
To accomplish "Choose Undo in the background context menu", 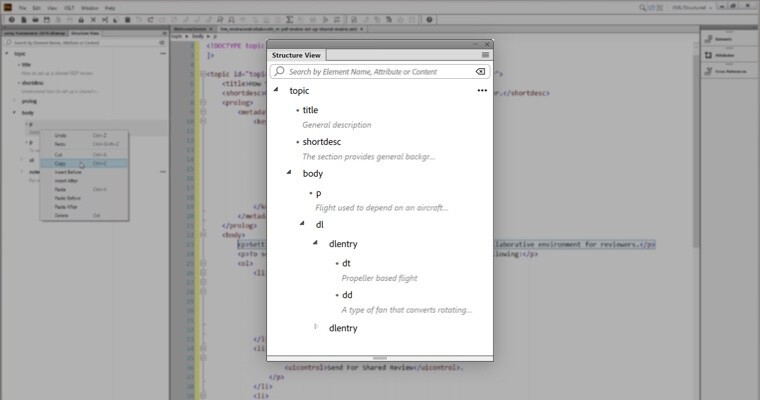I will coord(84,136).
